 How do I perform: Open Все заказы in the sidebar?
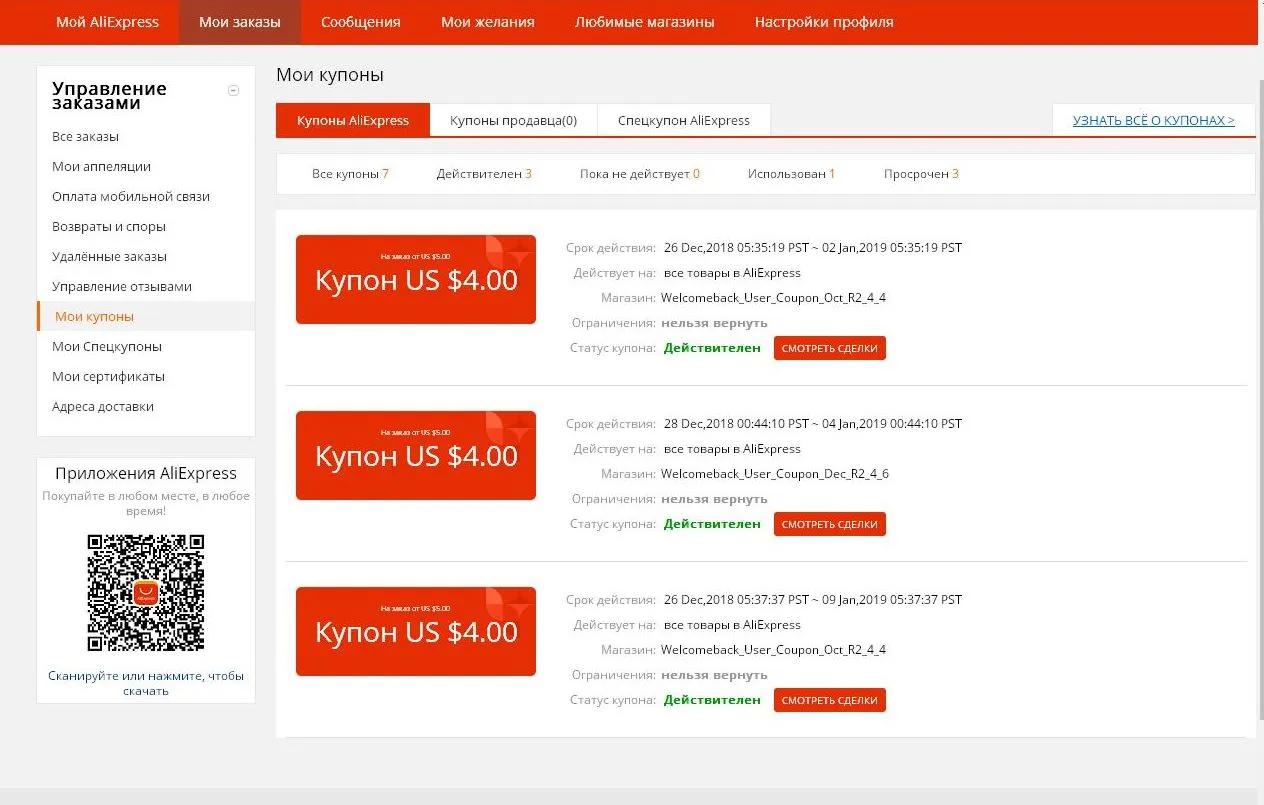[x=85, y=136]
